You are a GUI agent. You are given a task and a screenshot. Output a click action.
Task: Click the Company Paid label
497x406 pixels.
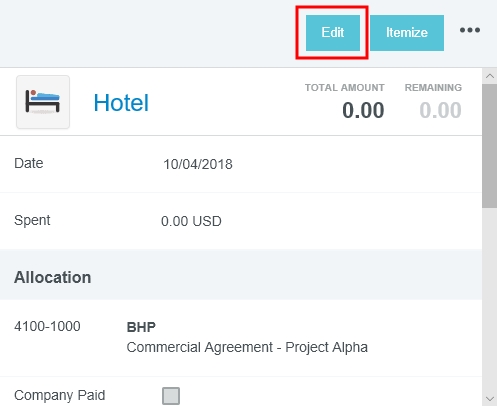click(x=59, y=395)
